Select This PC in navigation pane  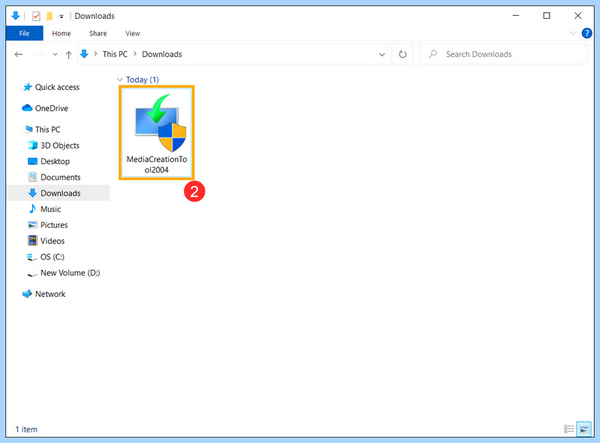47,129
